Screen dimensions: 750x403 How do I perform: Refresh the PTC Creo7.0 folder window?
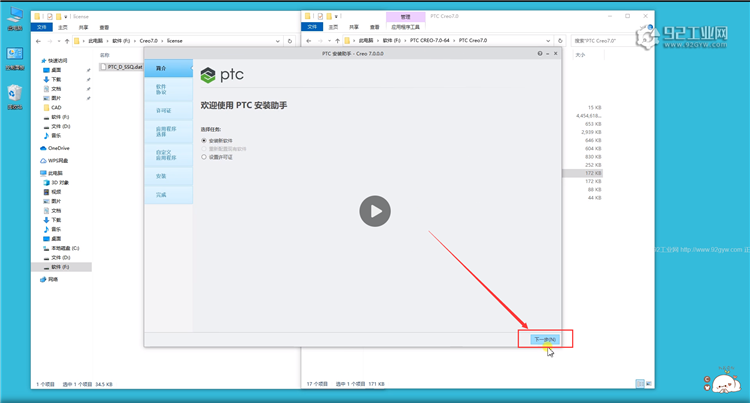click(x=560, y=41)
